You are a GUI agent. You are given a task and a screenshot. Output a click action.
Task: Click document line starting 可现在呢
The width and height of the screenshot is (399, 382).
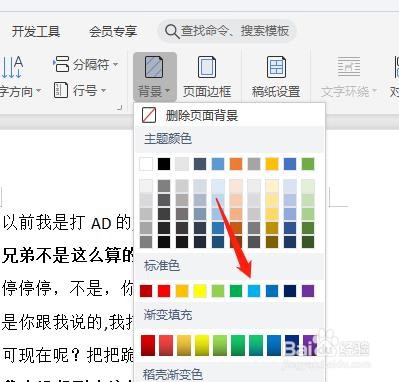pos(68,355)
